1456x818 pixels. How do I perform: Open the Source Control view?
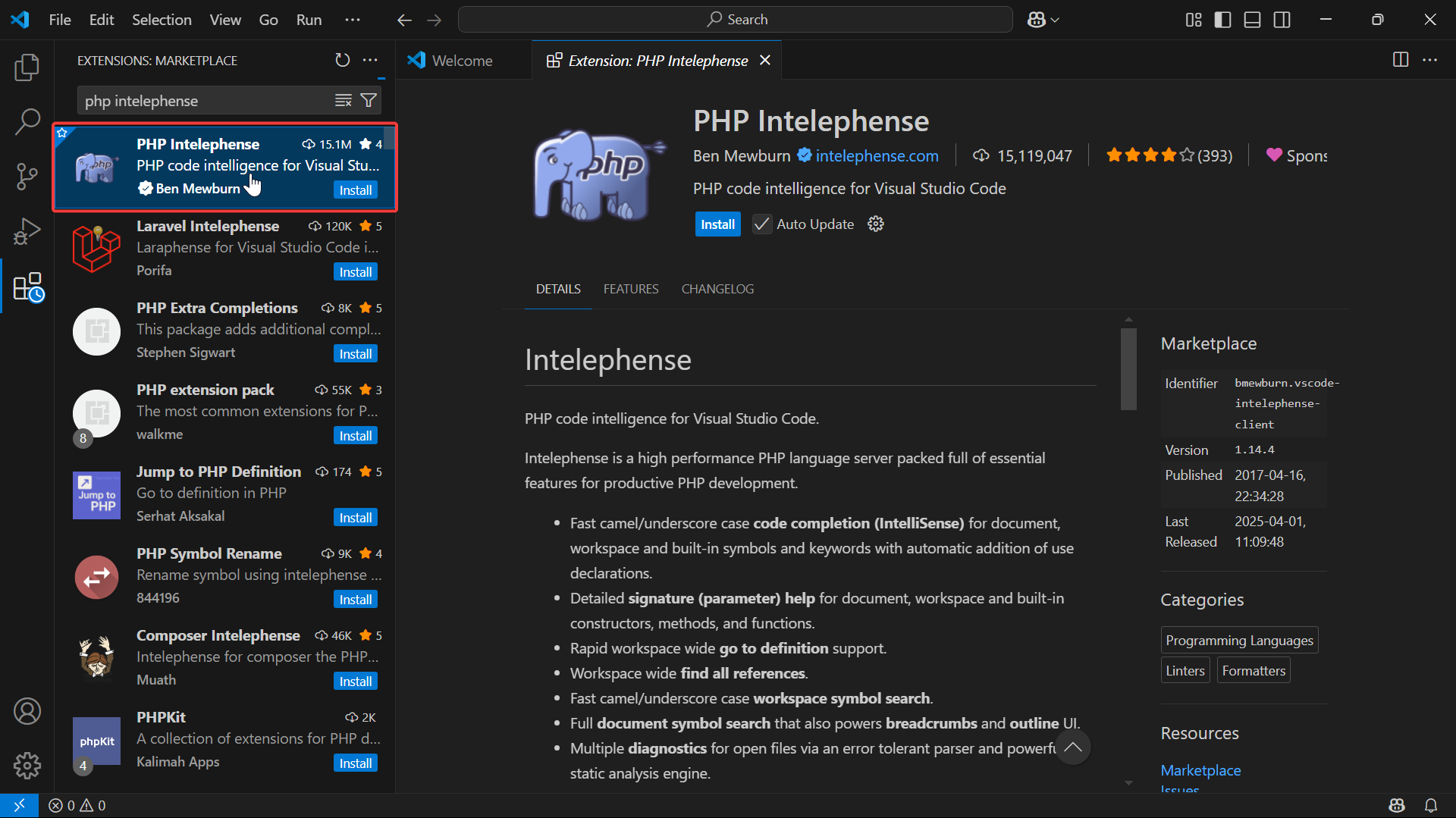(x=27, y=176)
